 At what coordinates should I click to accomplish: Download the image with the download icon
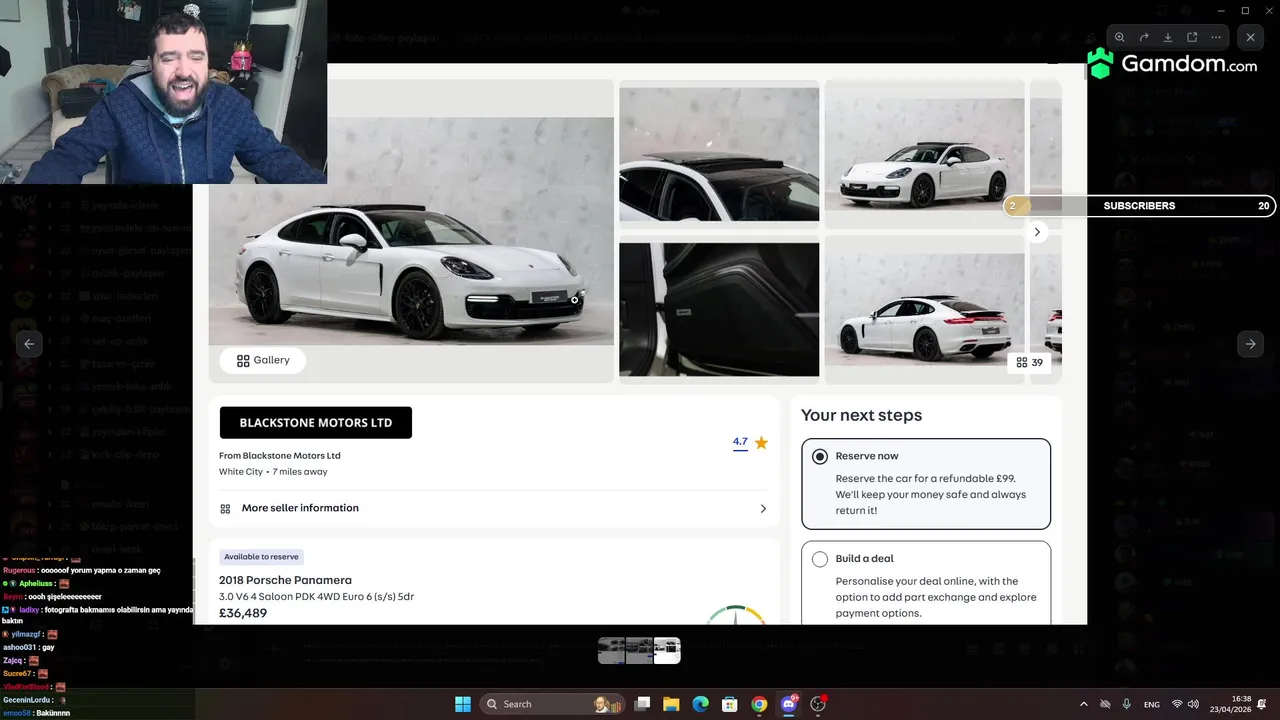point(1168,37)
